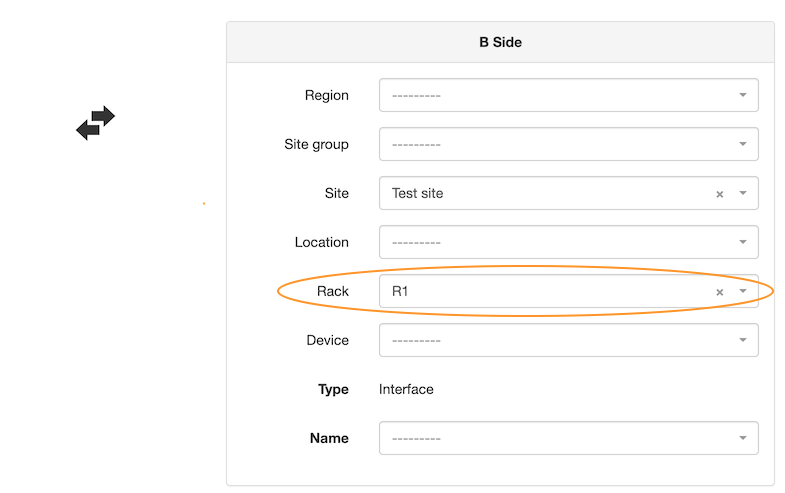The height and width of the screenshot is (493, 785).
Task: Clear the Test site selection
Action: pyautogui.click(x=719, y=194)
